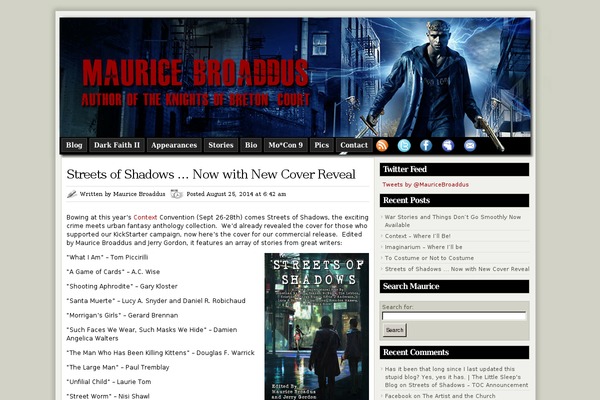Click the calendar icon beside post date
This screenshot has width=600, height=400.
(x=176, y=194)
